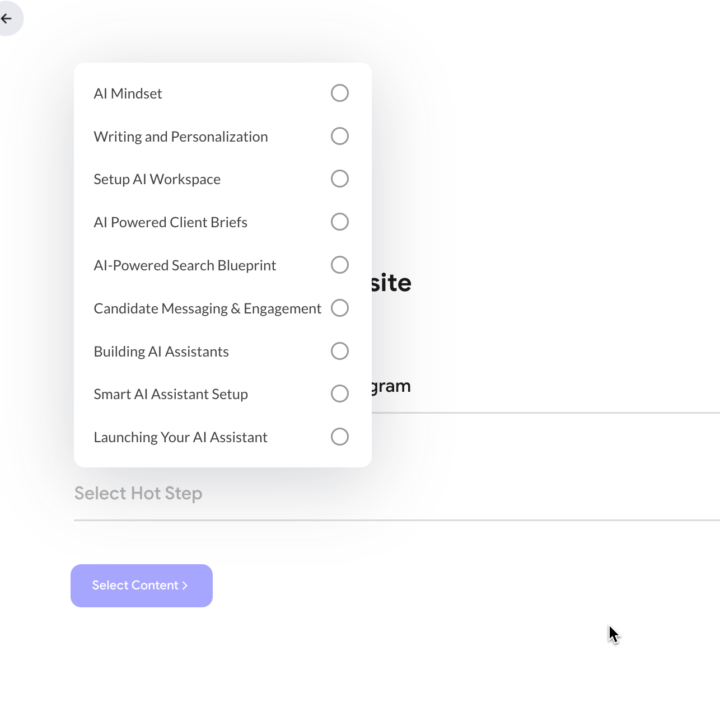Select the Setup AI Workspace radio circle
The width and height of the screenshot is (720, 712).
tap(339, 179)
